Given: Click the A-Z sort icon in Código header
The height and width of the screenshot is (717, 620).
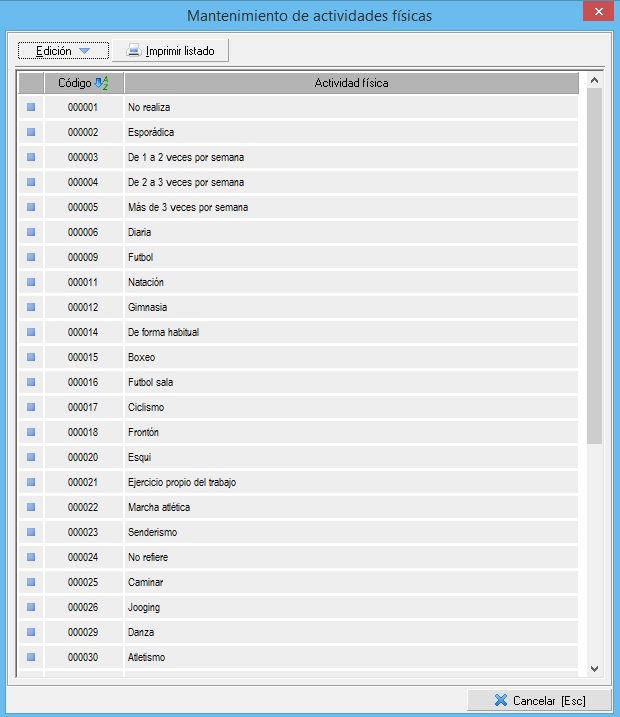Looking at the screenshot, I should point(100,83).
